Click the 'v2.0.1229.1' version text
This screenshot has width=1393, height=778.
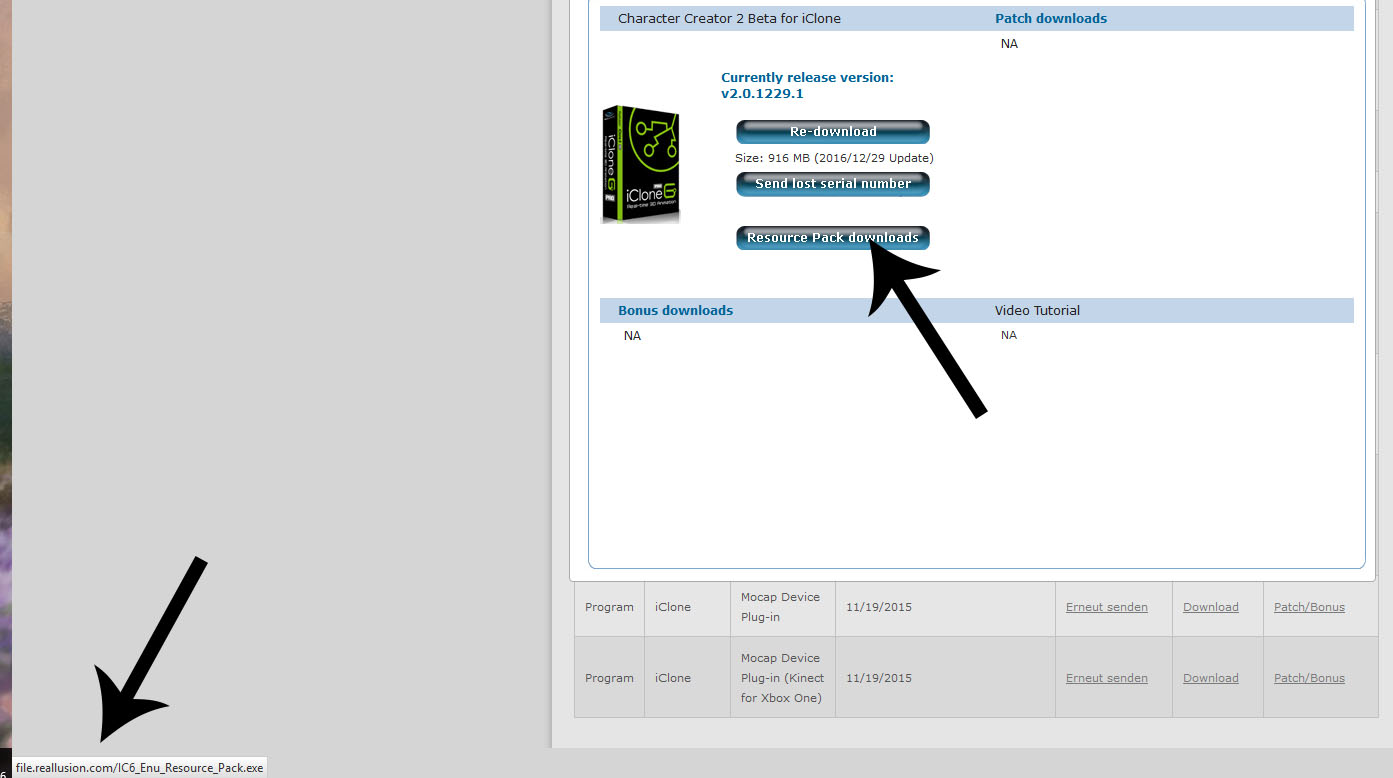(762, 94)
